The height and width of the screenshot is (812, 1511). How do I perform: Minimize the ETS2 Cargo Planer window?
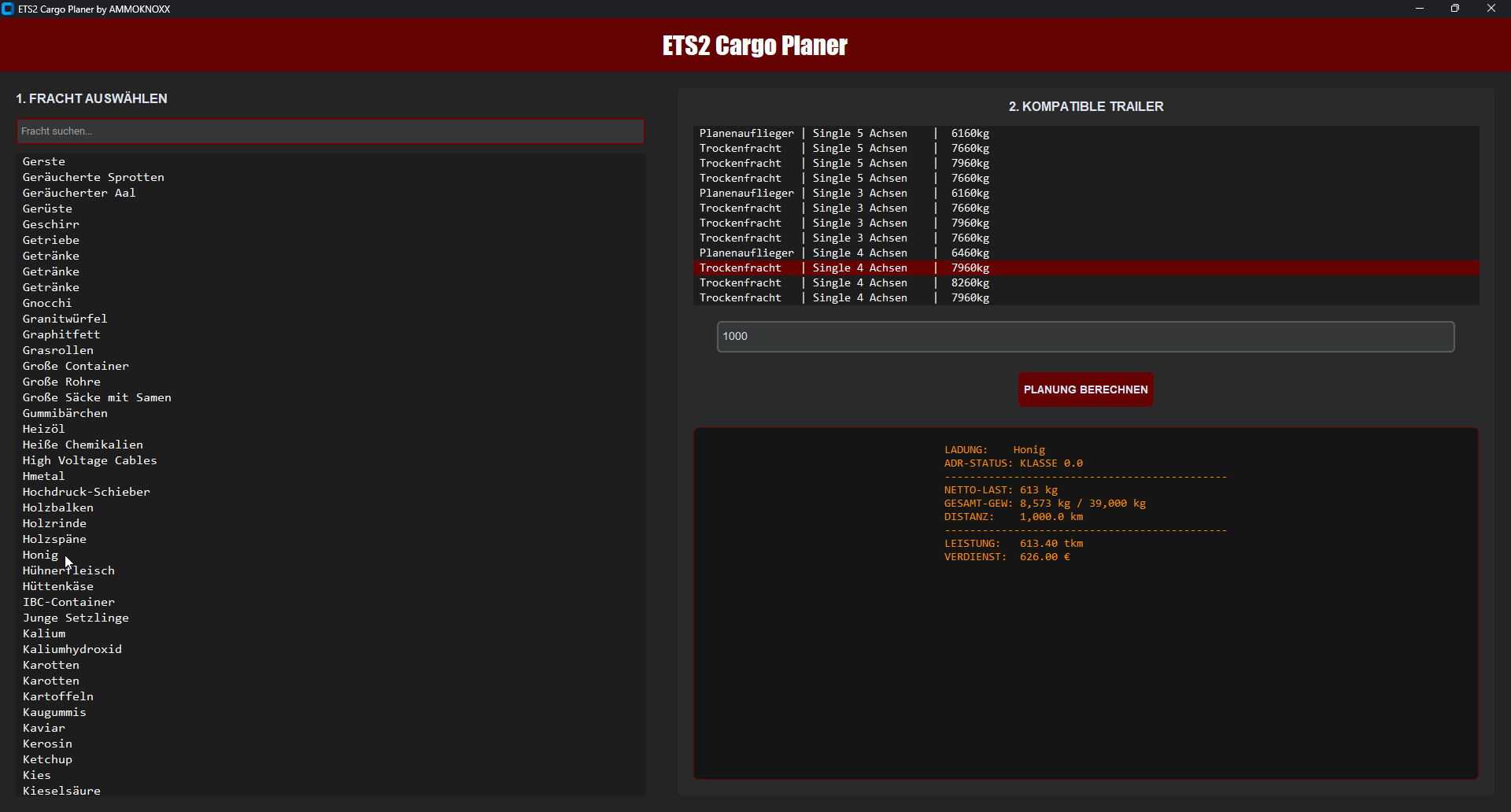coord(1420,9)
